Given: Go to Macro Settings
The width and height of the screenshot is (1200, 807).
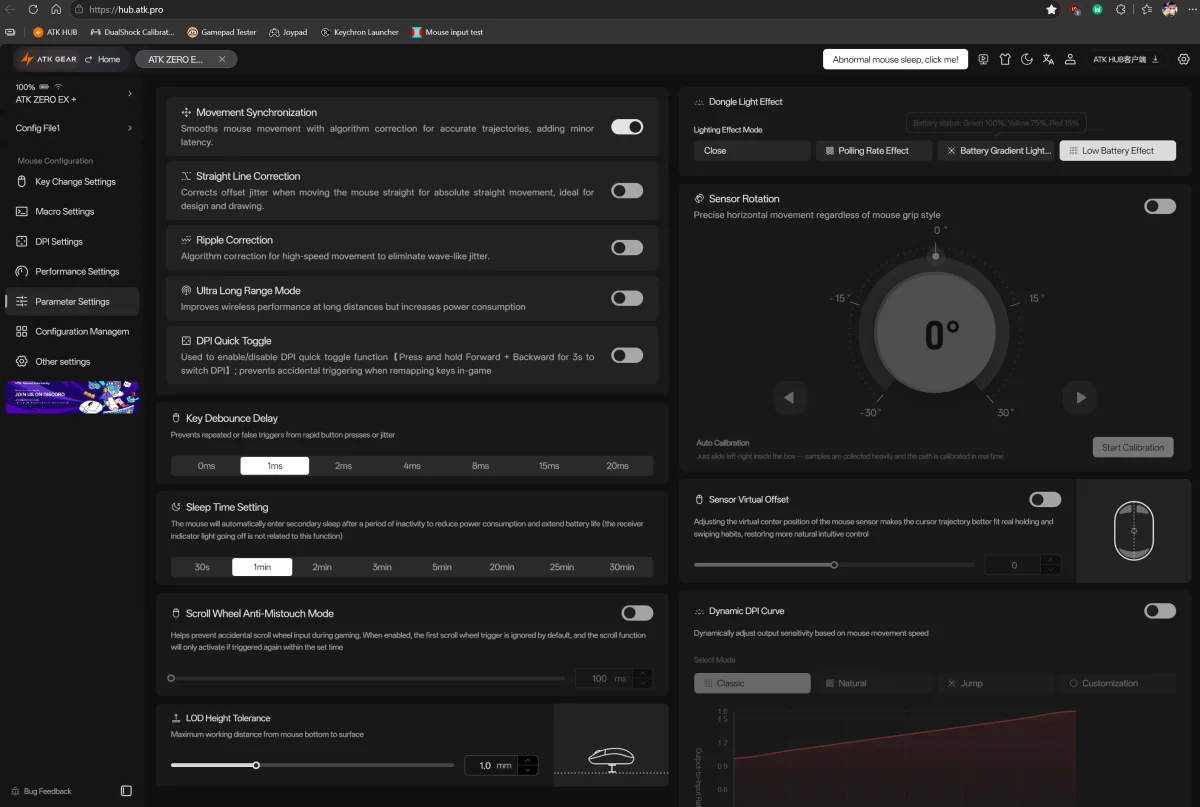Looking at the screenshot, I should 72,212.
